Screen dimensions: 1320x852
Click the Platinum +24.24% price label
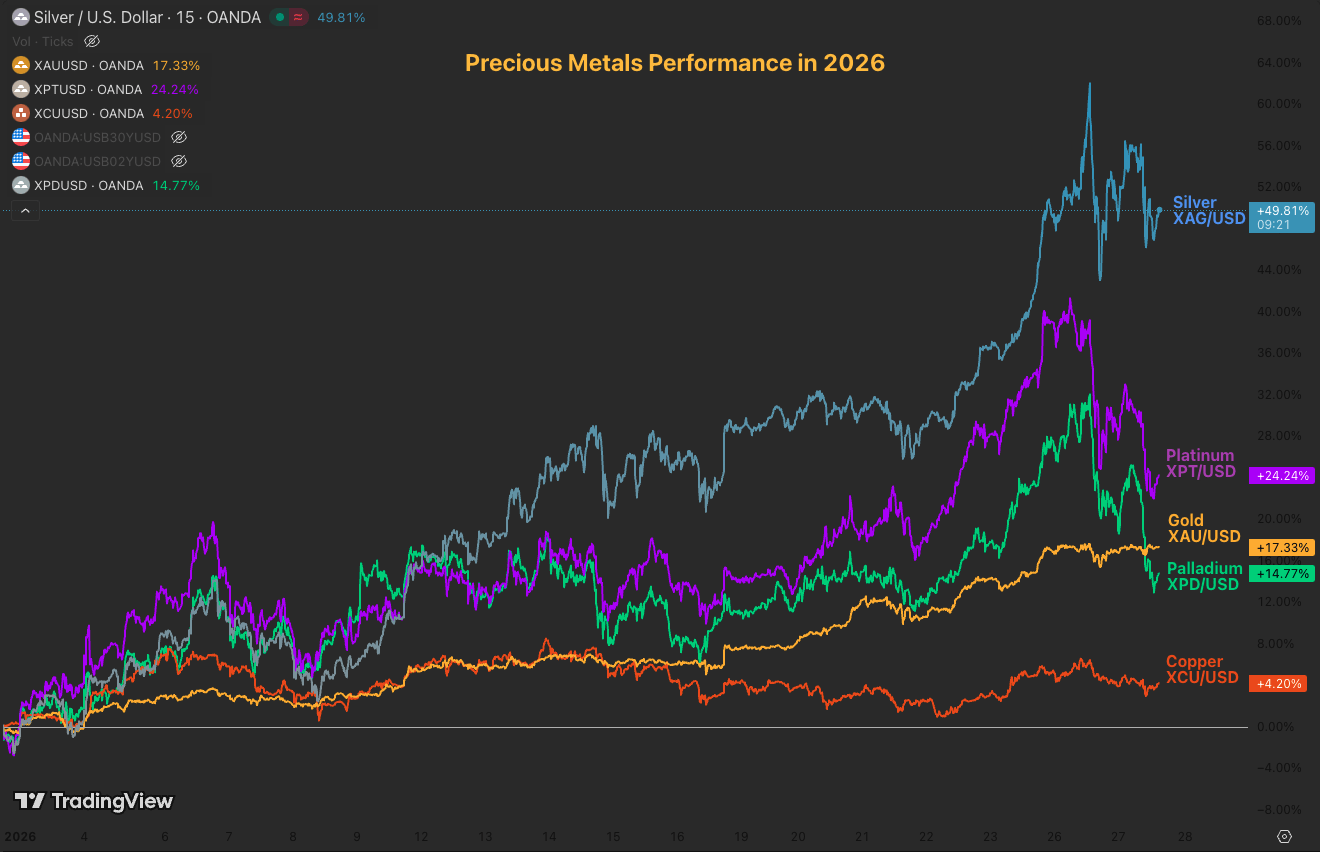[1281, 476]
